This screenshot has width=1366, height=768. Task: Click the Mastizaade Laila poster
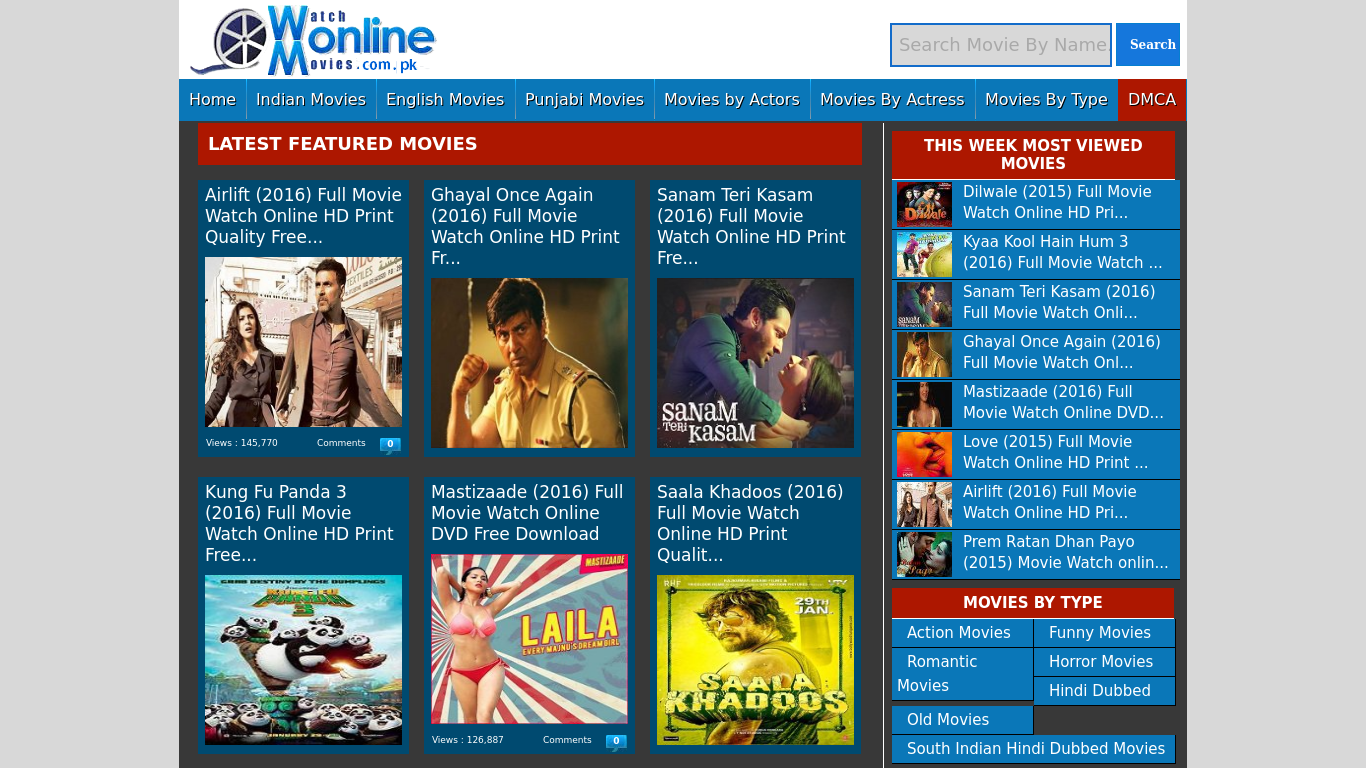529,639
